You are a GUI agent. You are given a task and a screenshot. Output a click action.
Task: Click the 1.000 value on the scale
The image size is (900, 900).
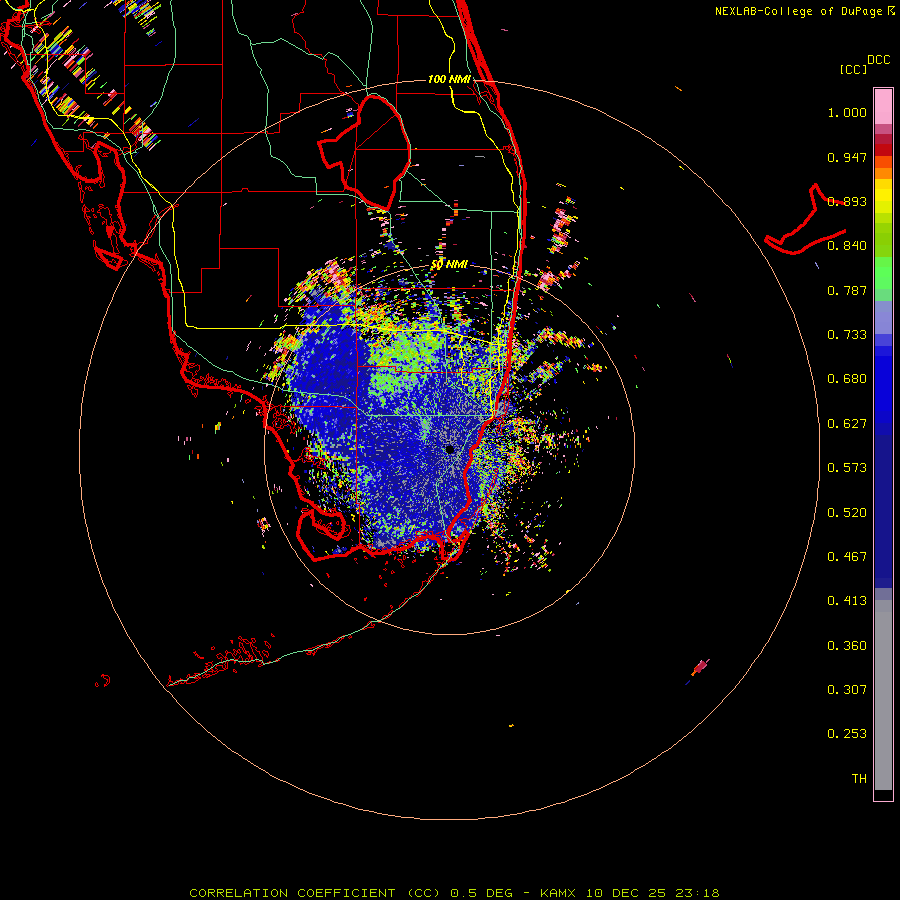847,112
